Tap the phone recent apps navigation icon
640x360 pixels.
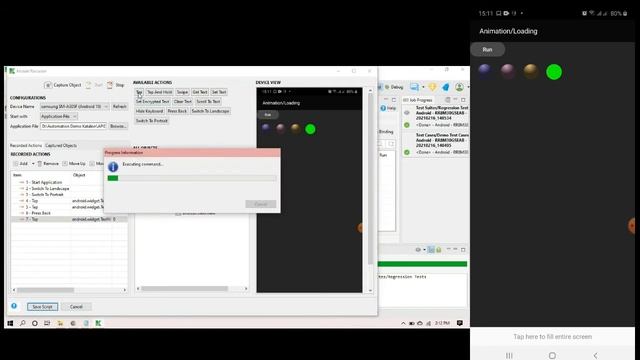click(509, 356)
